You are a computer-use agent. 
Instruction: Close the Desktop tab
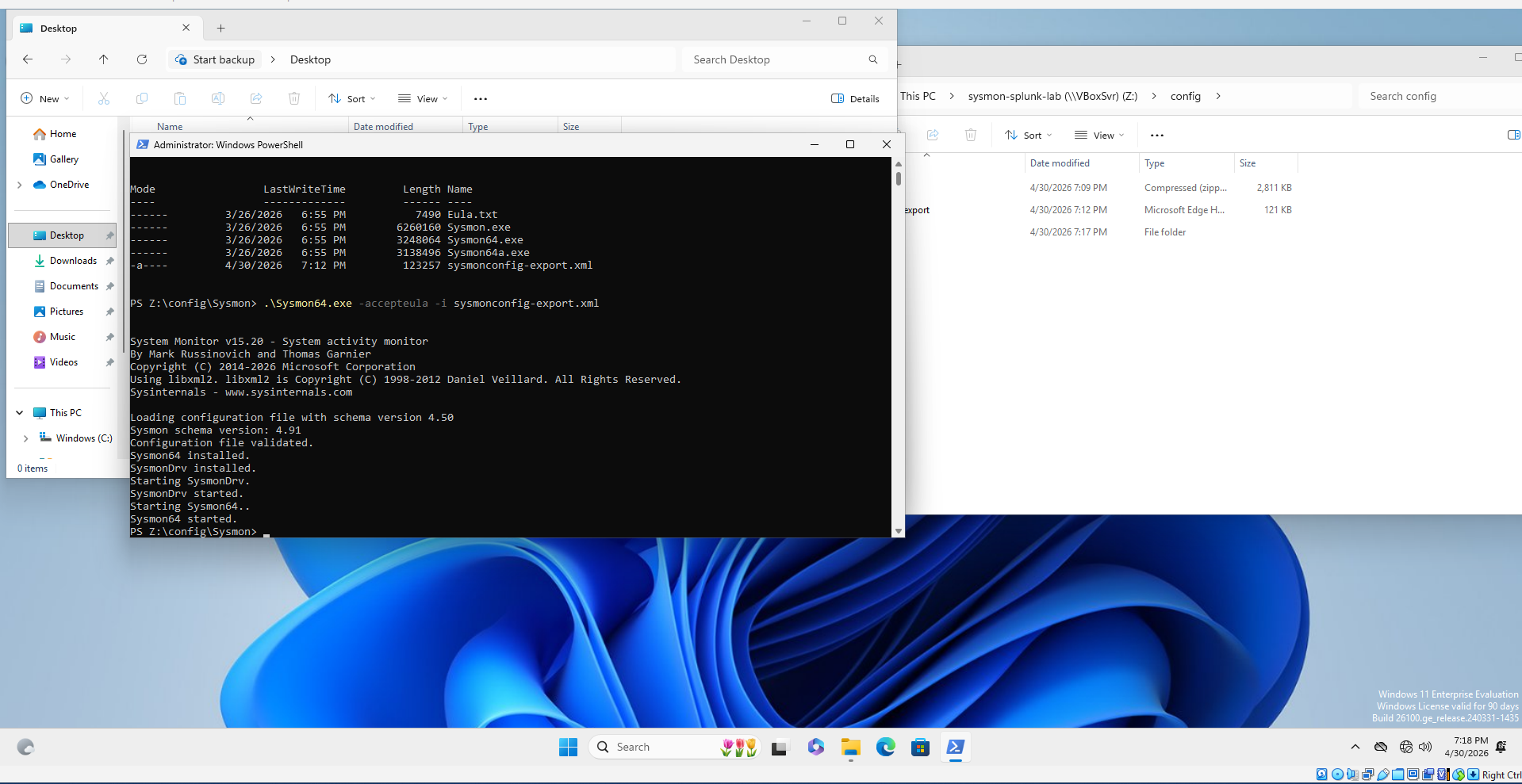click(x=186, y=28)
